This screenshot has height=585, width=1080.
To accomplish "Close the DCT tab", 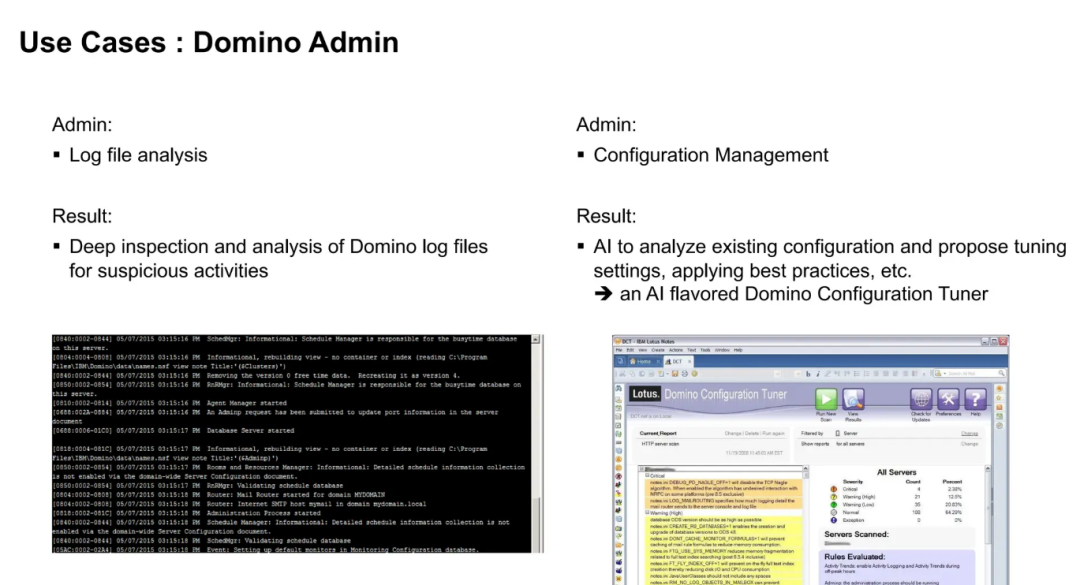I will pos(689,361).
